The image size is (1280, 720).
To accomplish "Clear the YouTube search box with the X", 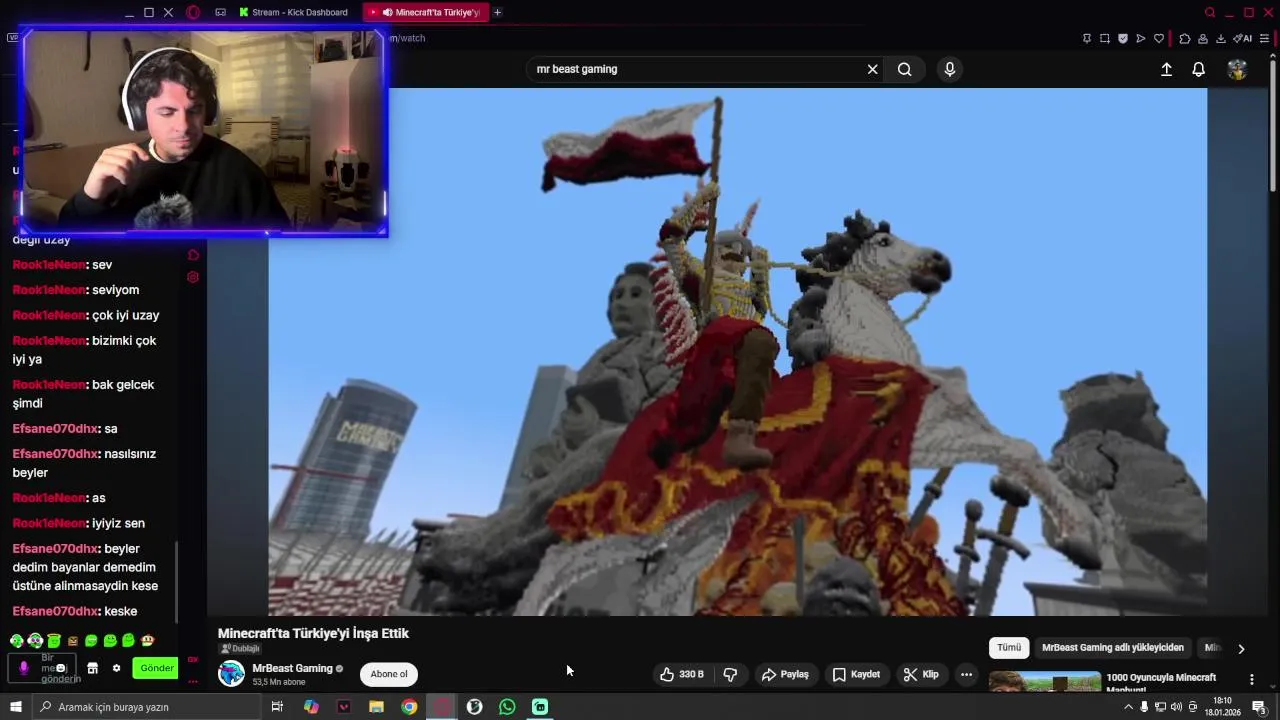I will pos(872,69).
